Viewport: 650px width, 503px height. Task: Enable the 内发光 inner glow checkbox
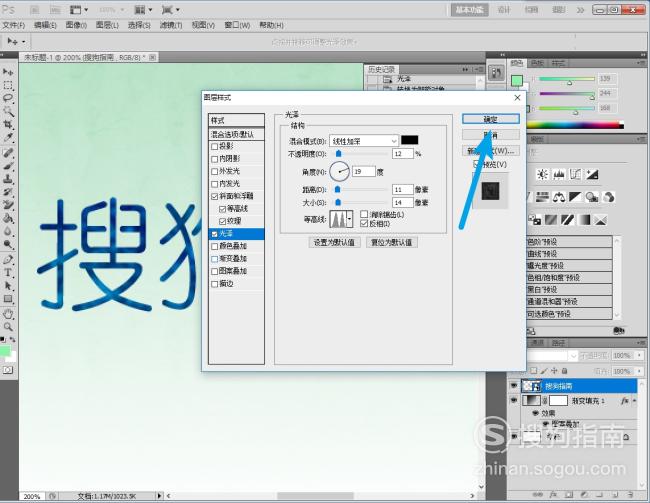215,184
